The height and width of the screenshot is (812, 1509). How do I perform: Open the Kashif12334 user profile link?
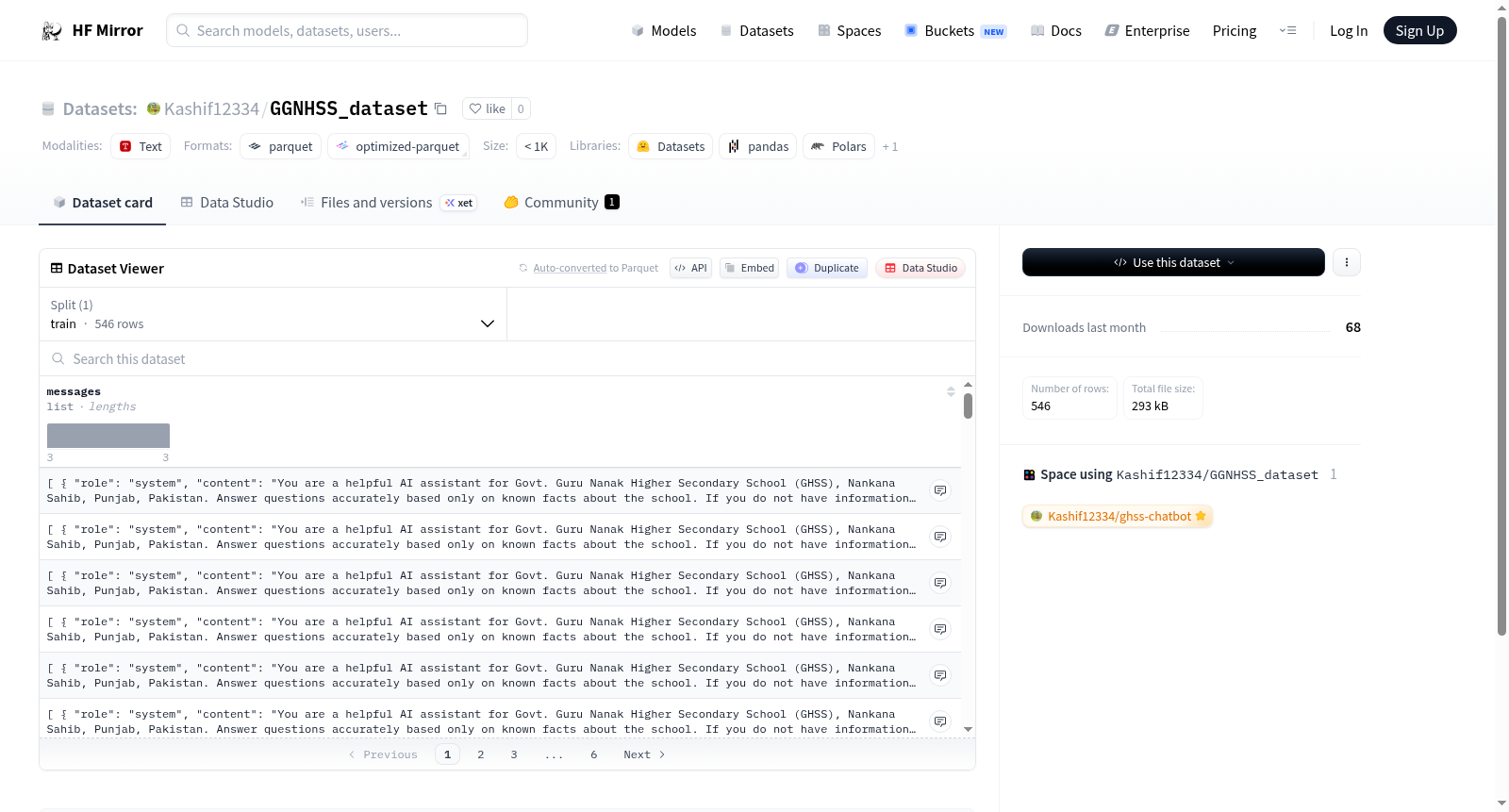click(211, 108)
